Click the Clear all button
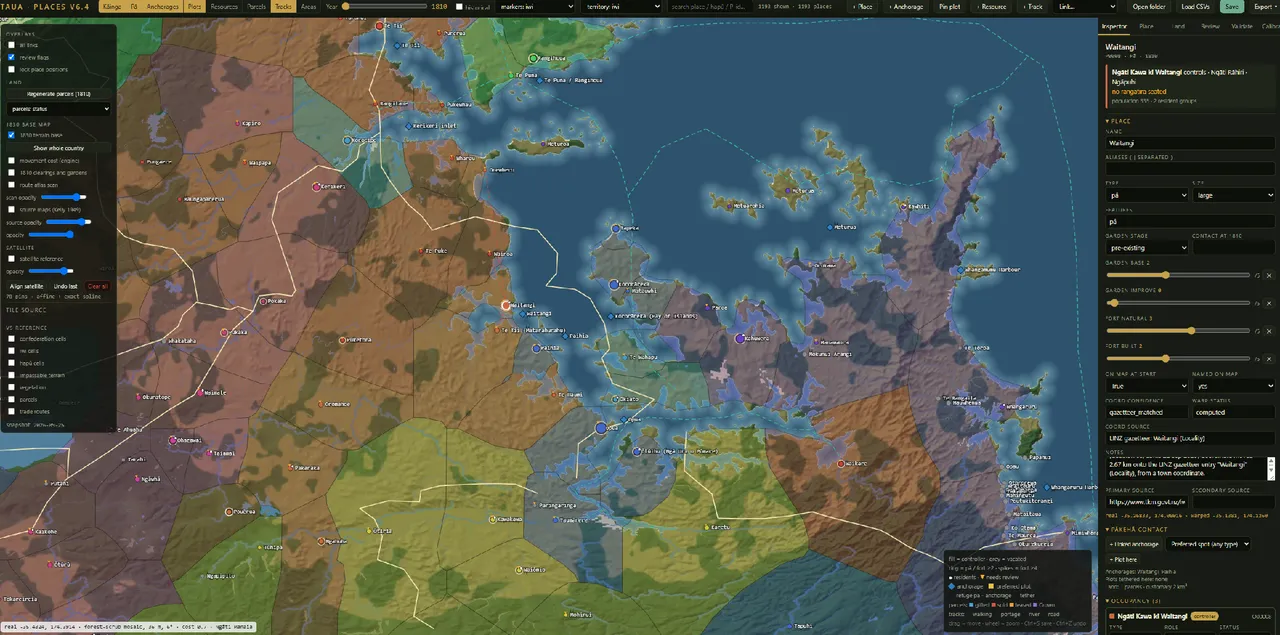The height and width of the screenshot is (635, 1280). tap(98, 286)
